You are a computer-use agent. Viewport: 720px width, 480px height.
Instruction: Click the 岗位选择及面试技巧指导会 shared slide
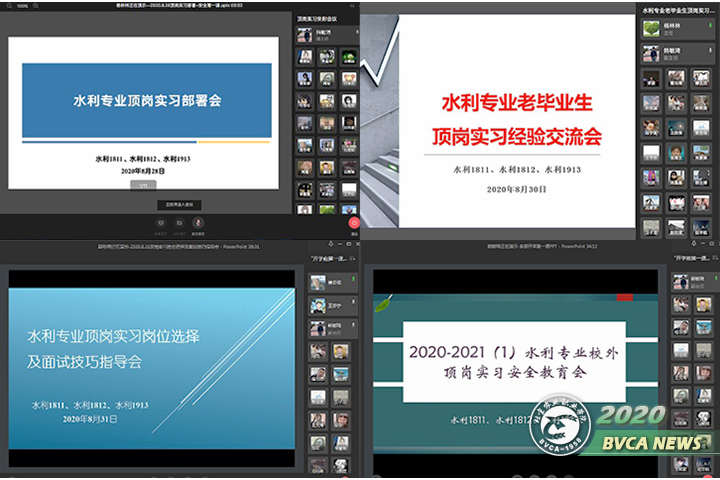tap(150, 360)
